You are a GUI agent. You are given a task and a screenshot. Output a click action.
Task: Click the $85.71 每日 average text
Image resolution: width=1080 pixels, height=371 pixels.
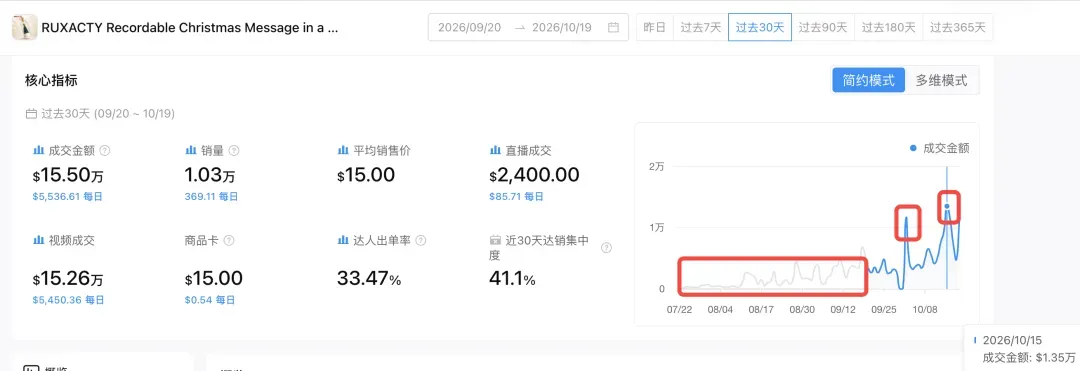coord(517,196)
